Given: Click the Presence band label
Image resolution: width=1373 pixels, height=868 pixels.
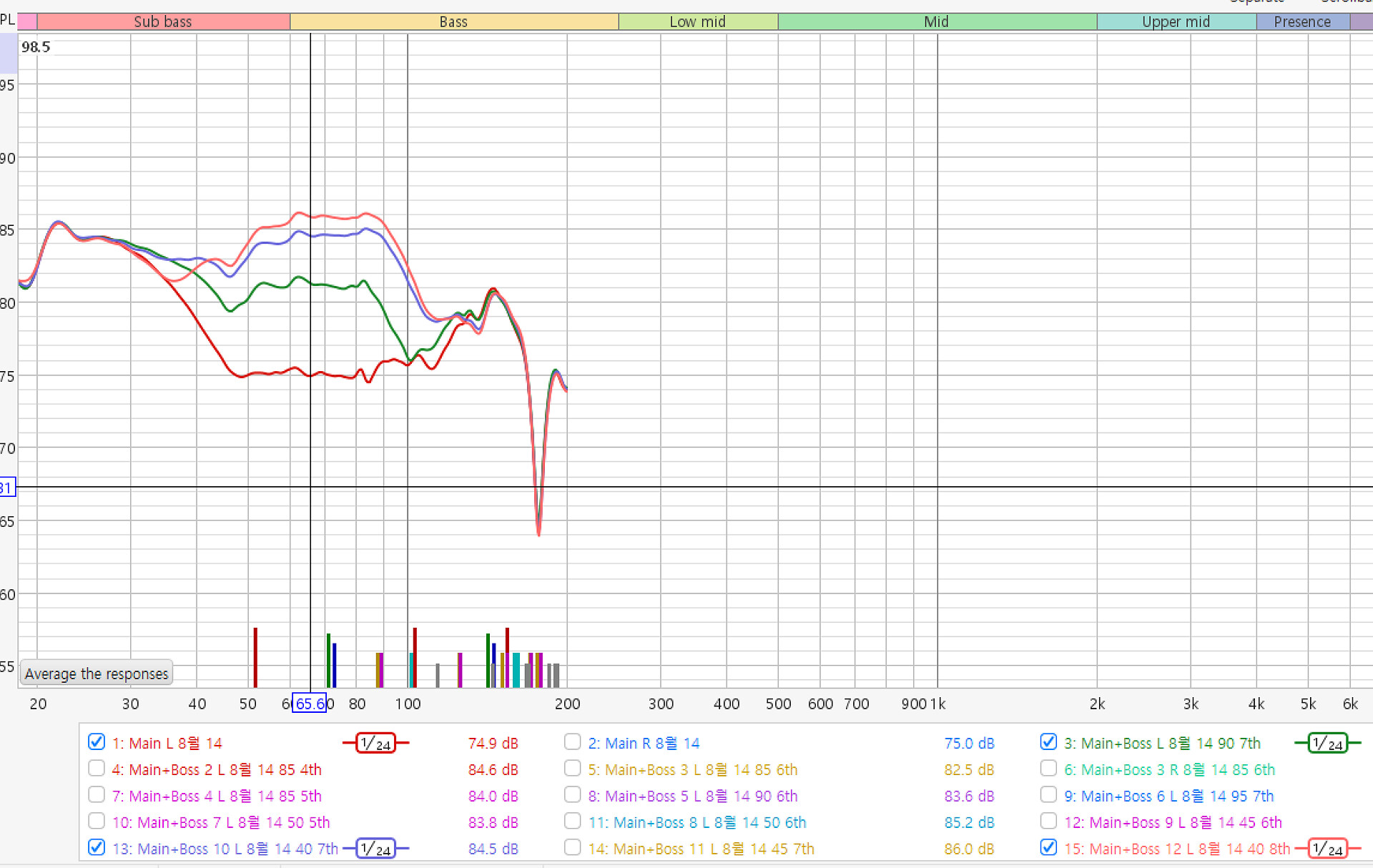Looking at the screenshot, I should click(1303, 21).
